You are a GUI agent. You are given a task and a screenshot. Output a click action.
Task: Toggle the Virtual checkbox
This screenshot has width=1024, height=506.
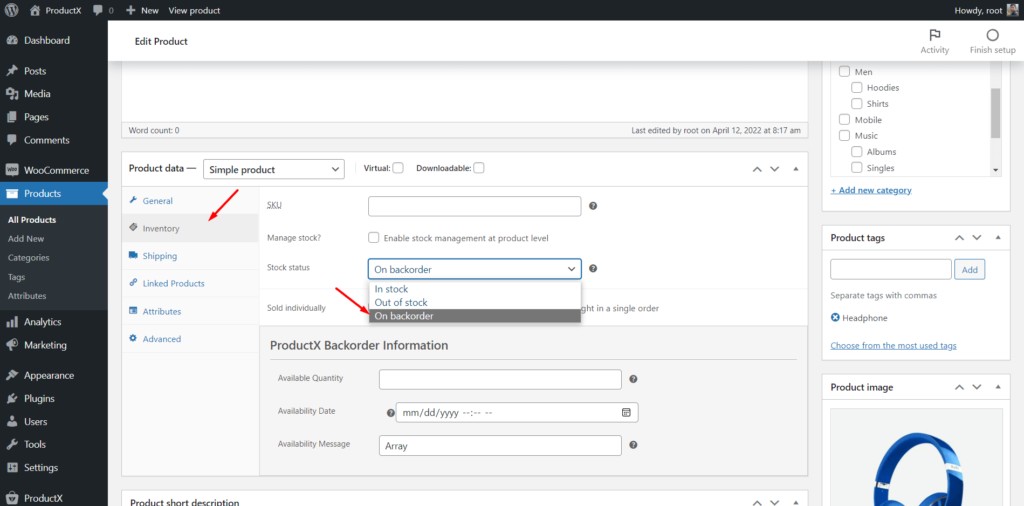pyautogui.click(x=398, y=168)
